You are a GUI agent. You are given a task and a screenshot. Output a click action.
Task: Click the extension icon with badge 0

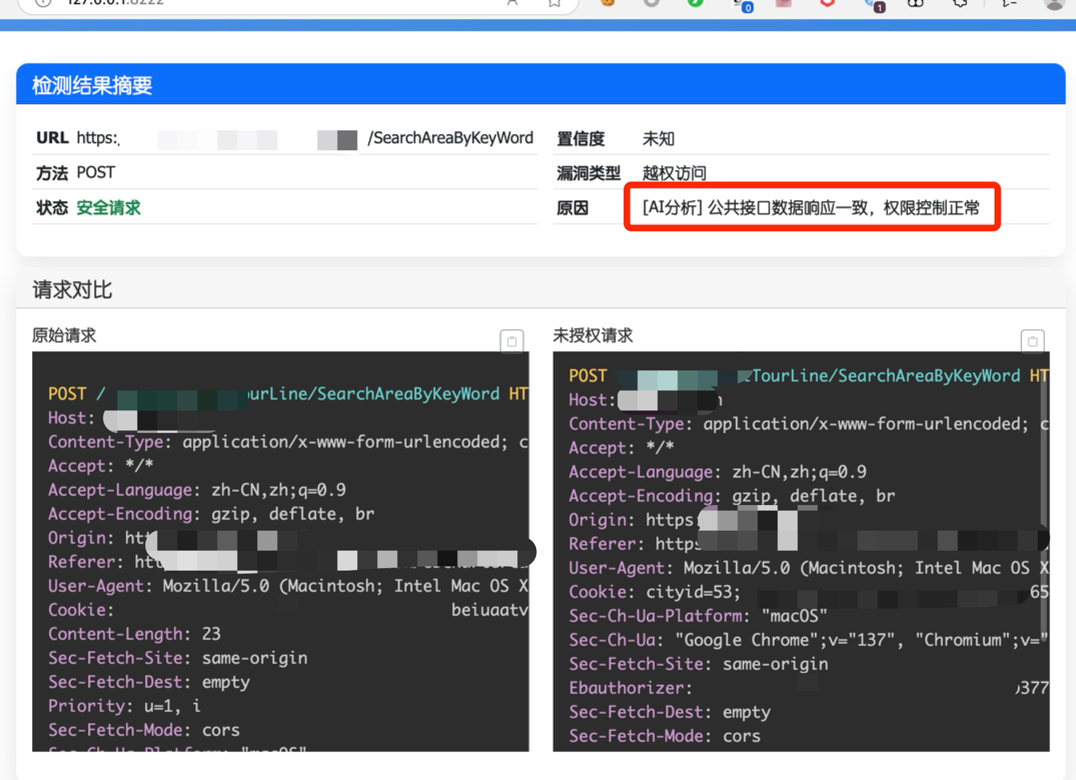[x=741, y=3]
